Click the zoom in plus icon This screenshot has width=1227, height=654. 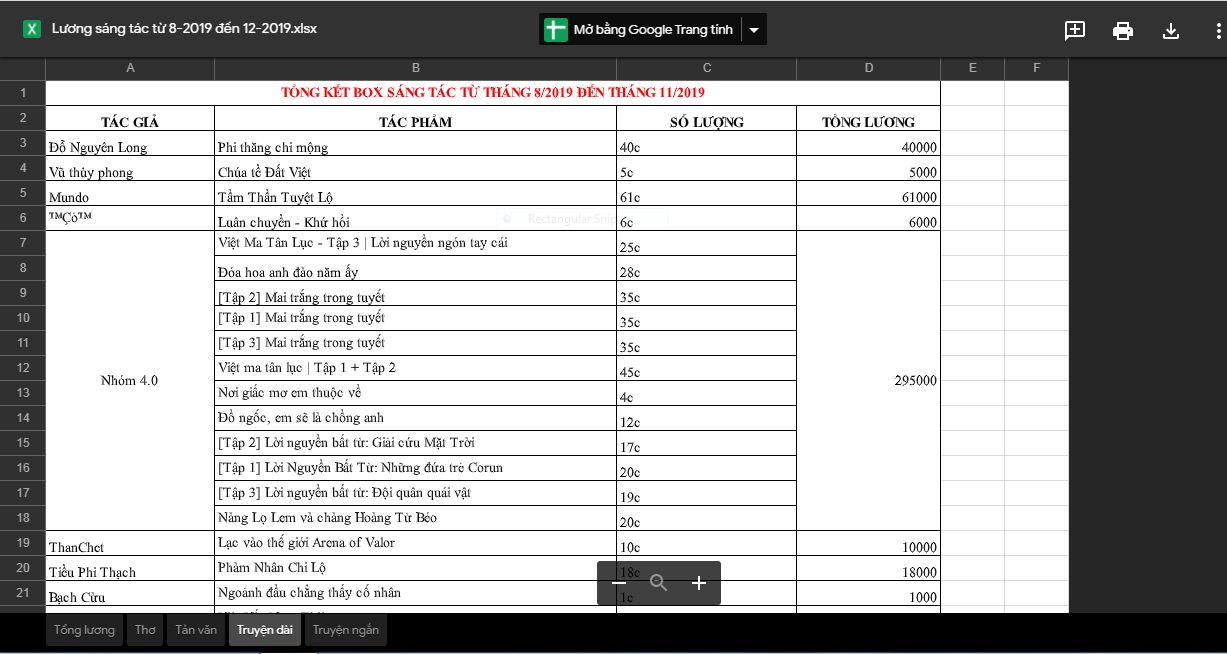click(x=699, y=583)
